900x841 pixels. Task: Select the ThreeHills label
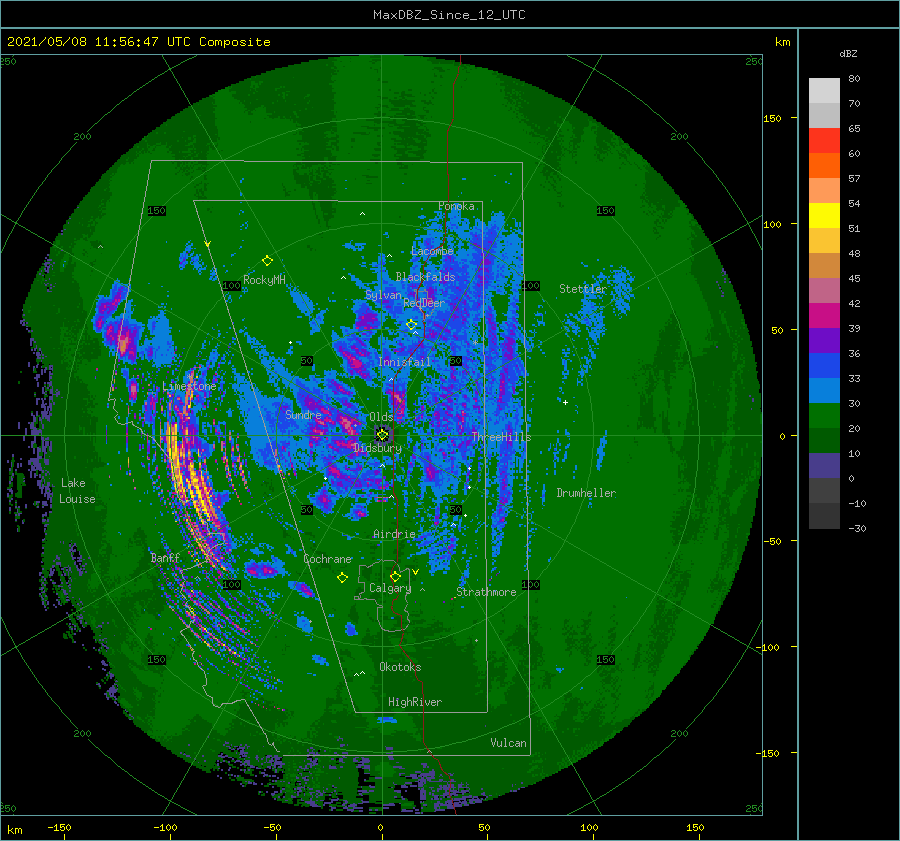pyautogui.click(x=502, y=437)
